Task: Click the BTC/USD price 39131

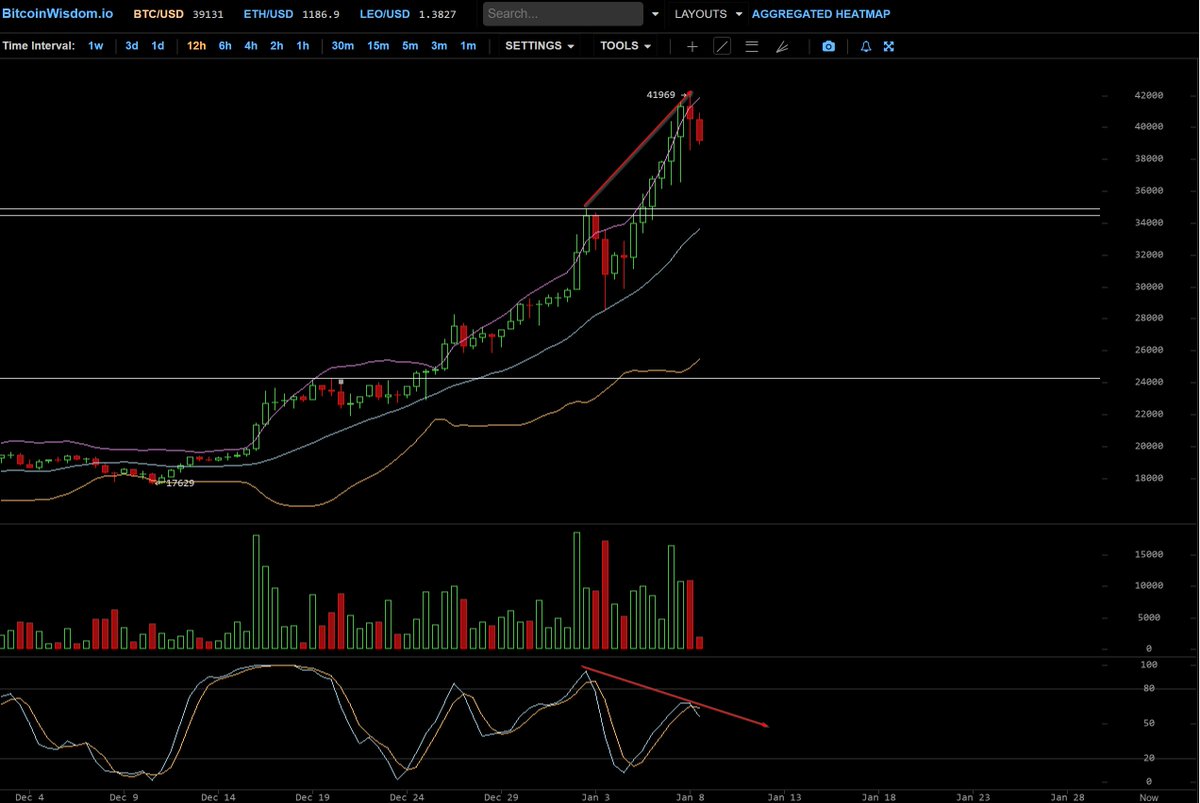Action: pyautogui.click(x=209, y=14)
